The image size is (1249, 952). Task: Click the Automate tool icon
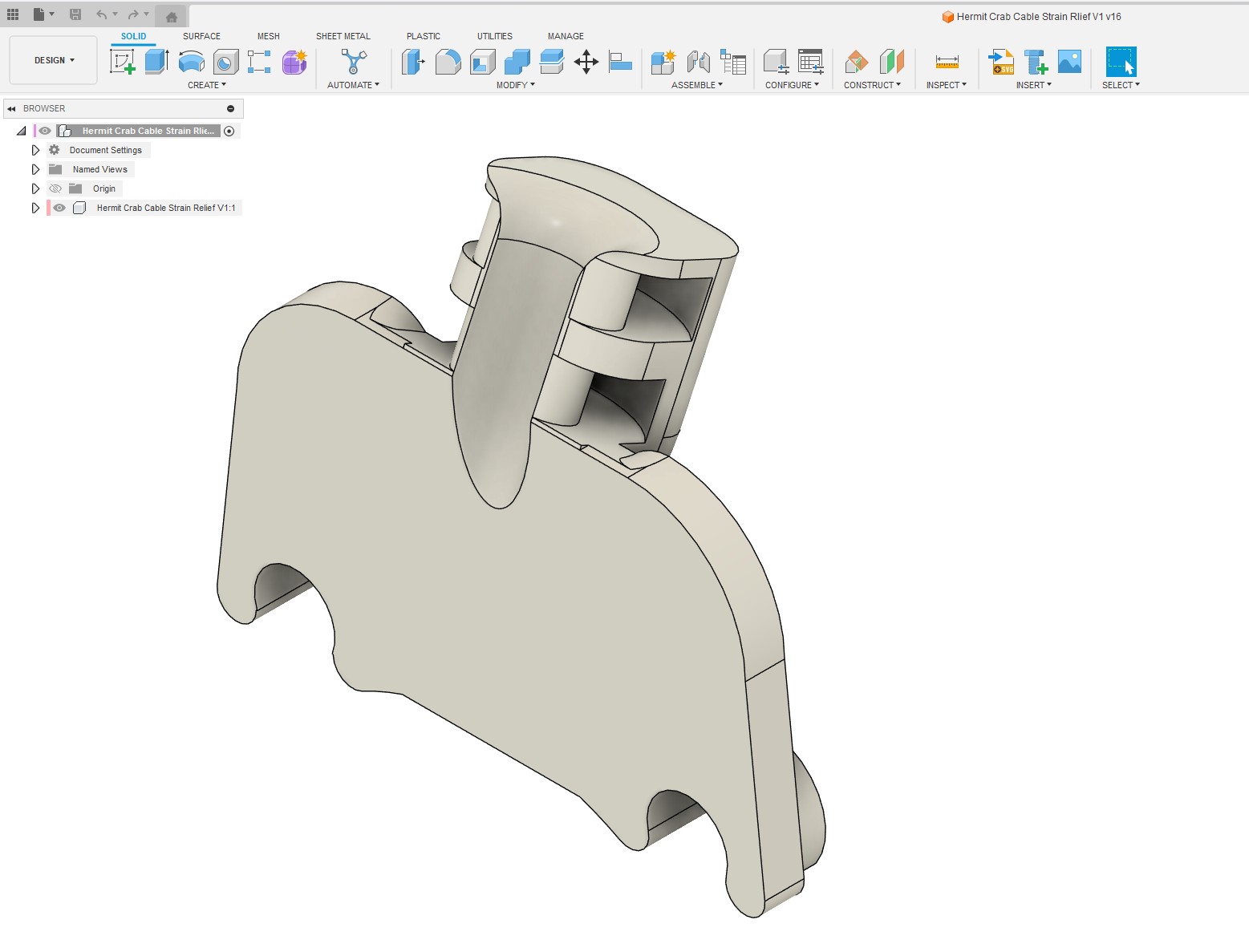(x=354, y=62)
